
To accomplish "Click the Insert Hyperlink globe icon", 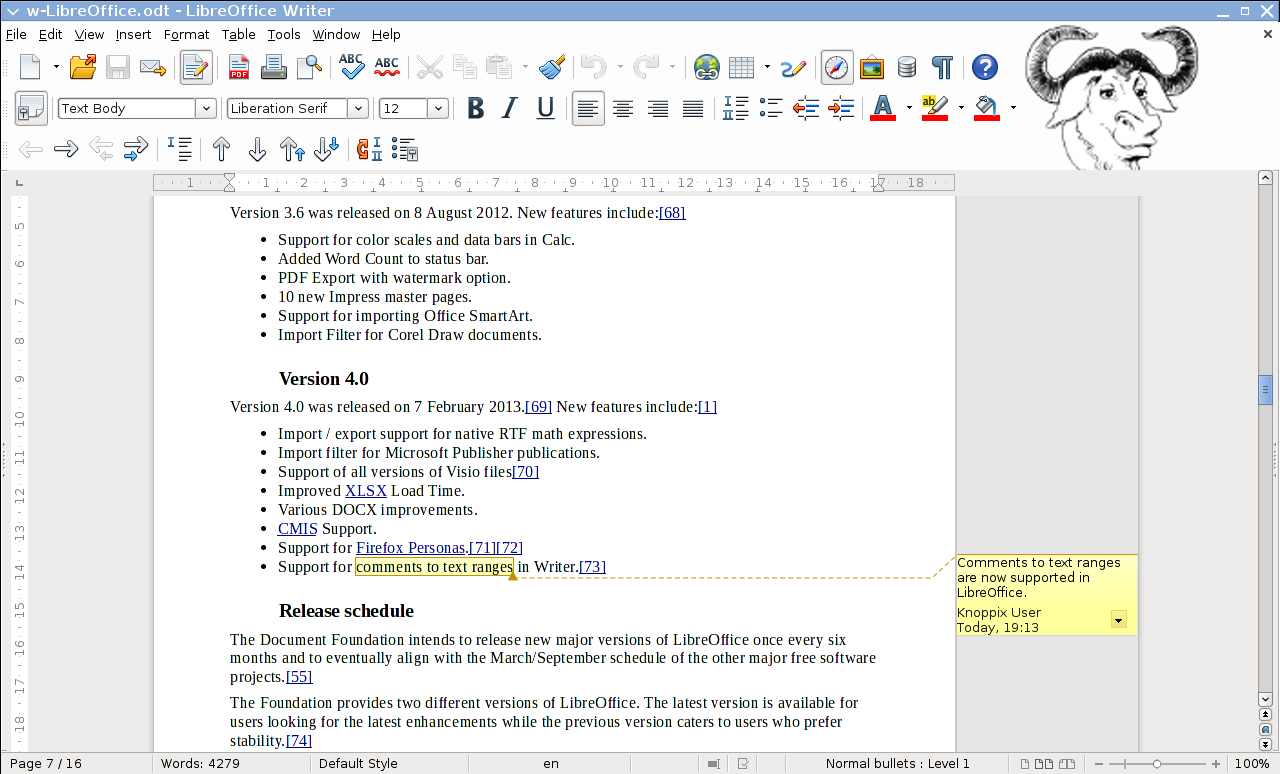I will pos(707,68).
